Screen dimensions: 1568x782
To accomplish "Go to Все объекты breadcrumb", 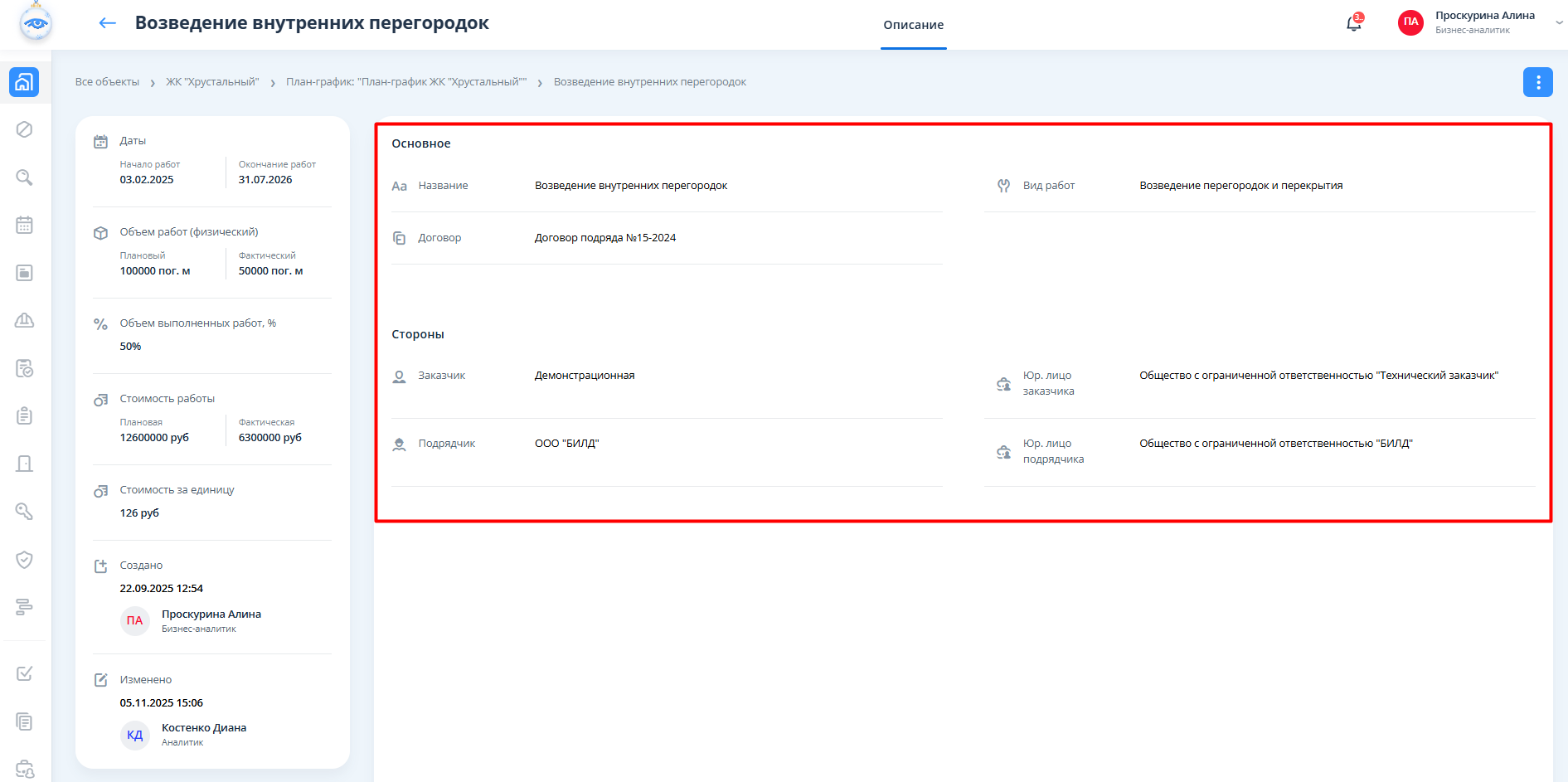I will pyautogui.click(x=107, y=82).
